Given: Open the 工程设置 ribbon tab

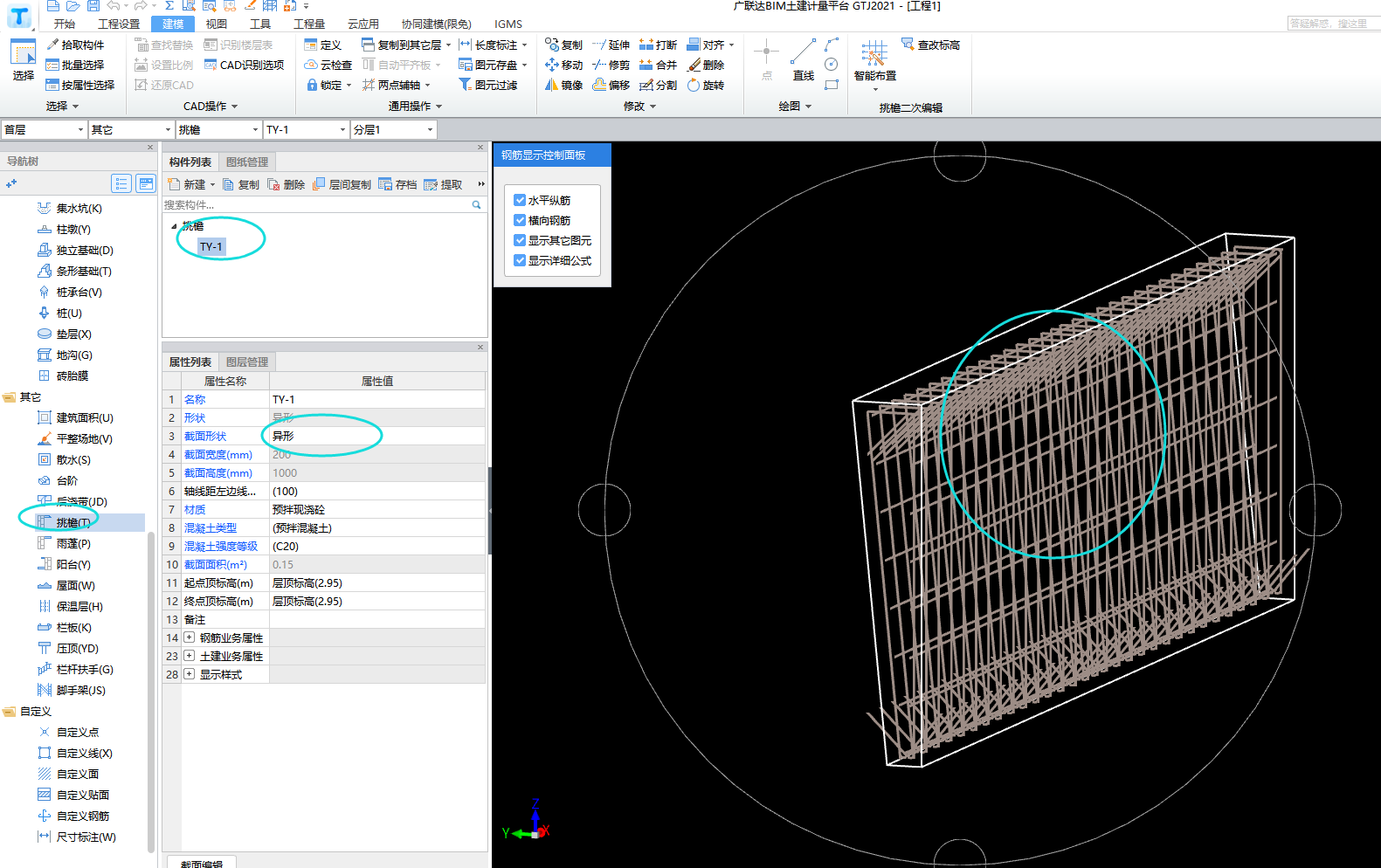Looking at the screenshot, I should [118, 24].
